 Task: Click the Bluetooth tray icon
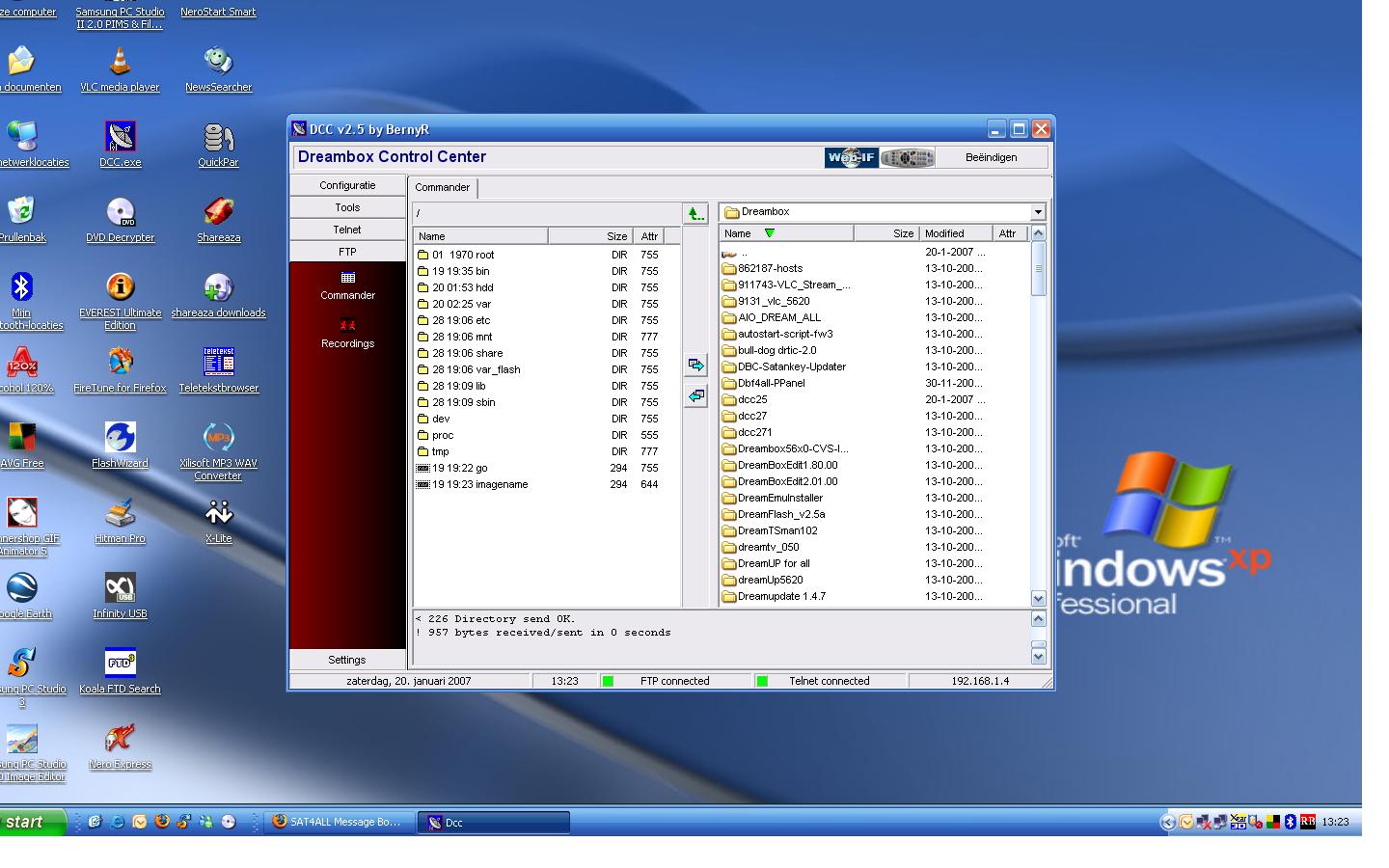pos(1290,822)
